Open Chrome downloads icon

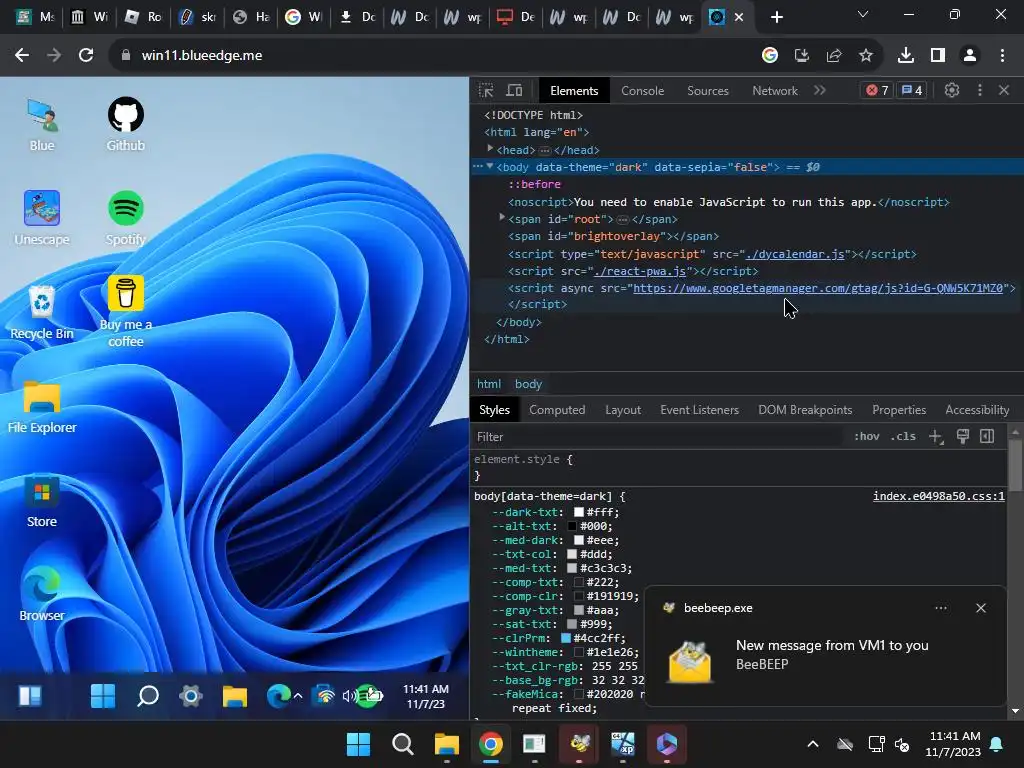point(906,56)
